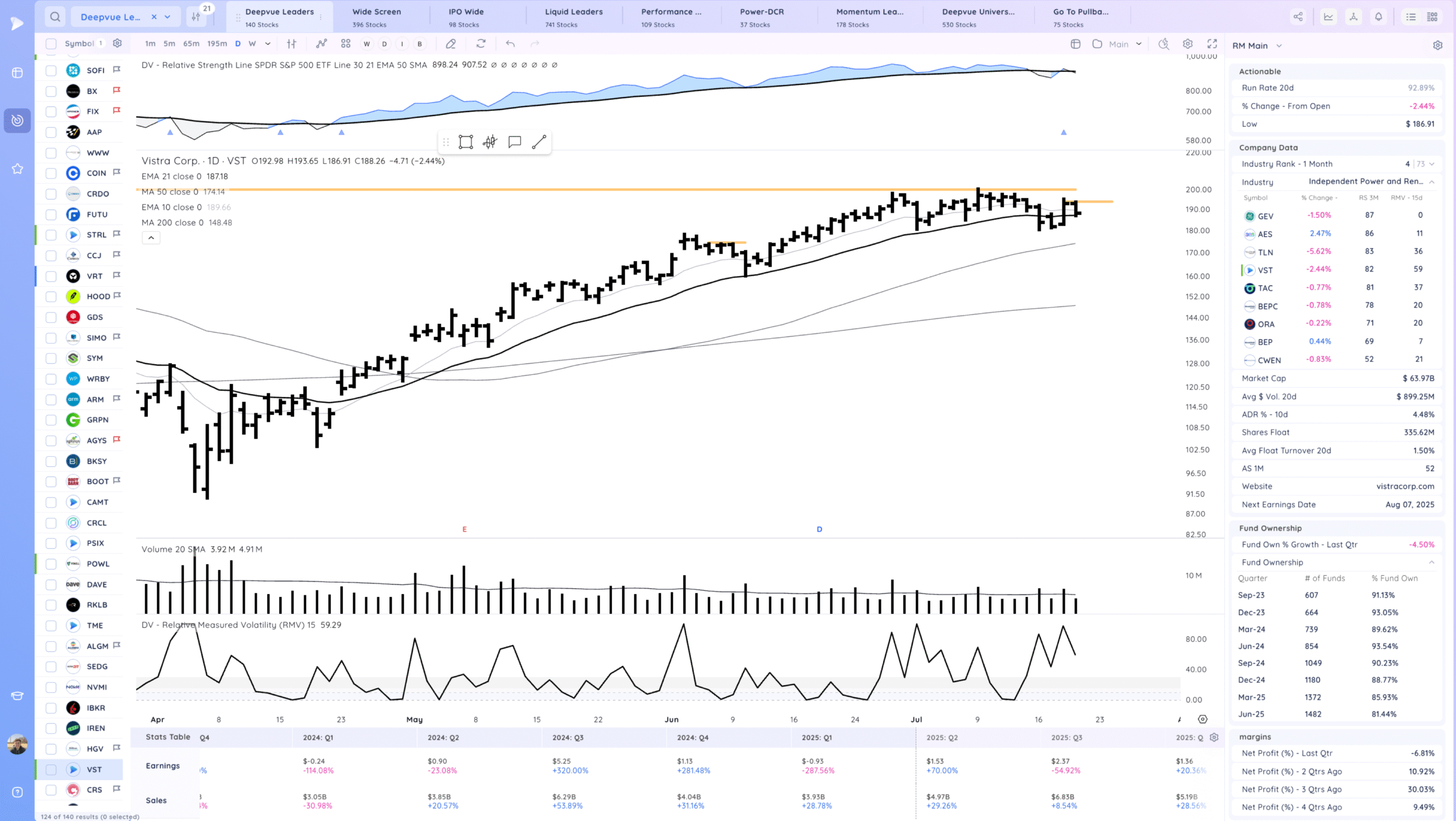Select the trend line drawing tool
The image size is (1456, 821).
click(539, 142)
